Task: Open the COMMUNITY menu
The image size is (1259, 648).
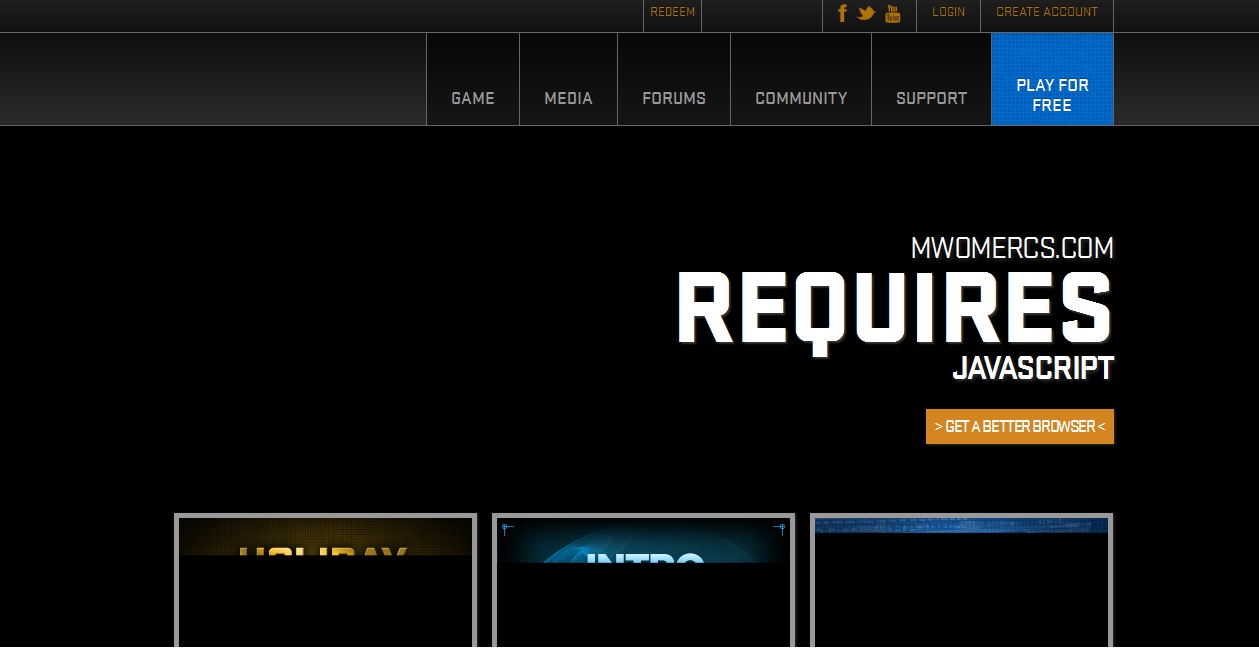Action: (x=801, y=79)
